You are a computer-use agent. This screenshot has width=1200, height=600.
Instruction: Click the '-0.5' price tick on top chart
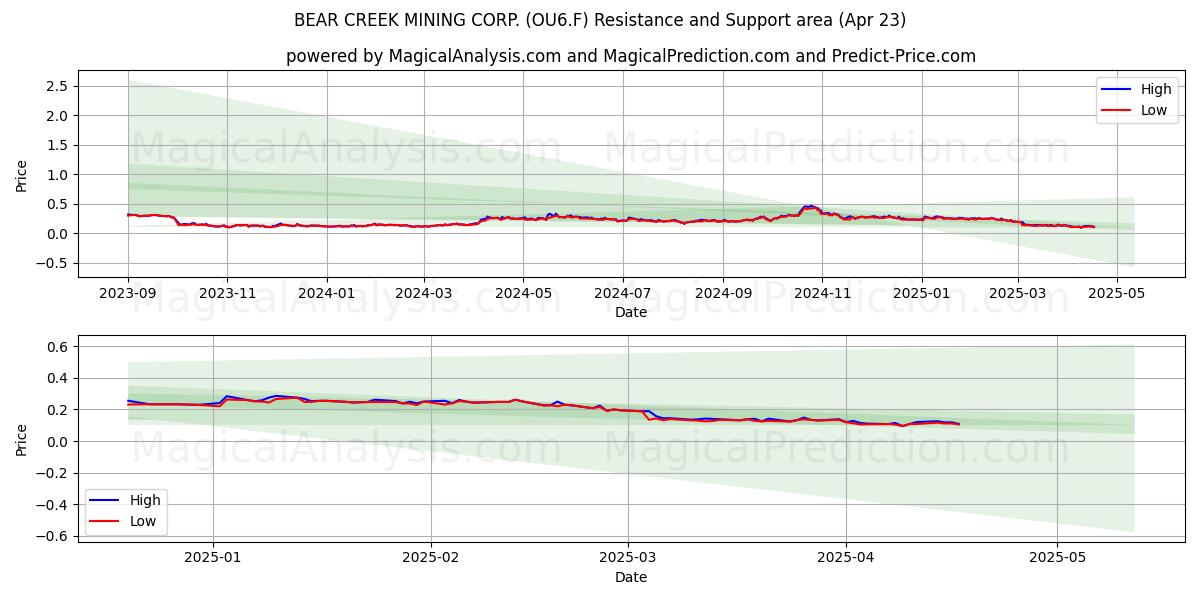51,264
